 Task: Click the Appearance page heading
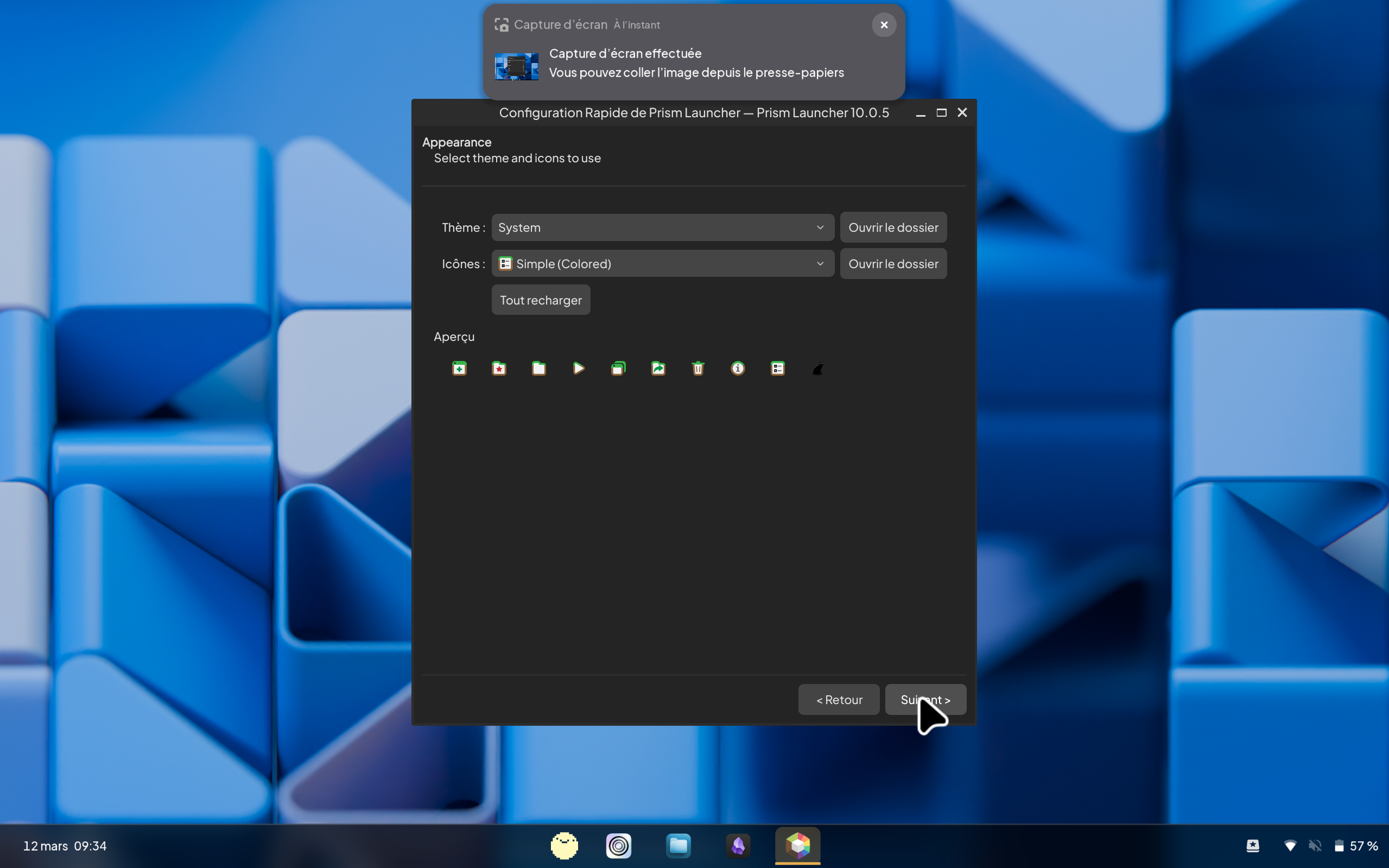(x=457, y=142)
